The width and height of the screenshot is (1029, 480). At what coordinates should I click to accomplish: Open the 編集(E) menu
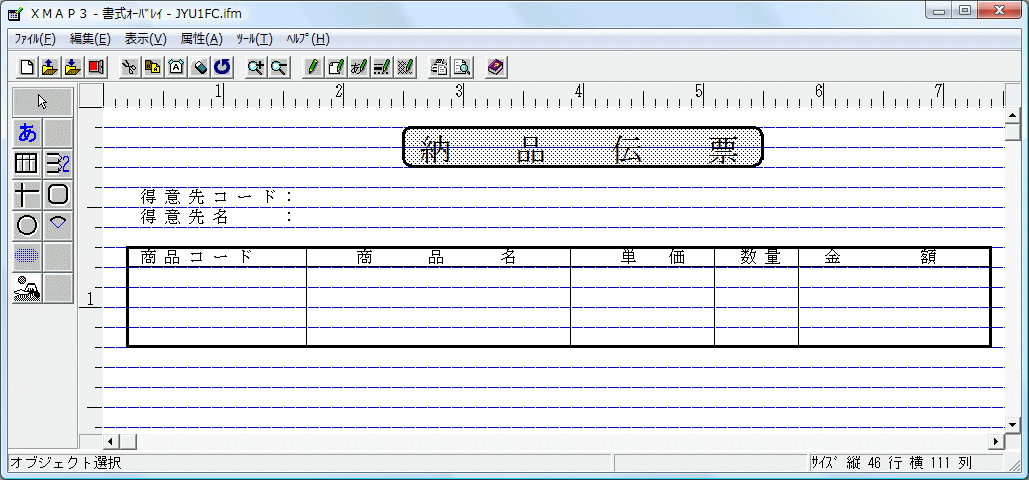pyautogui.click(x=90, y=39)
